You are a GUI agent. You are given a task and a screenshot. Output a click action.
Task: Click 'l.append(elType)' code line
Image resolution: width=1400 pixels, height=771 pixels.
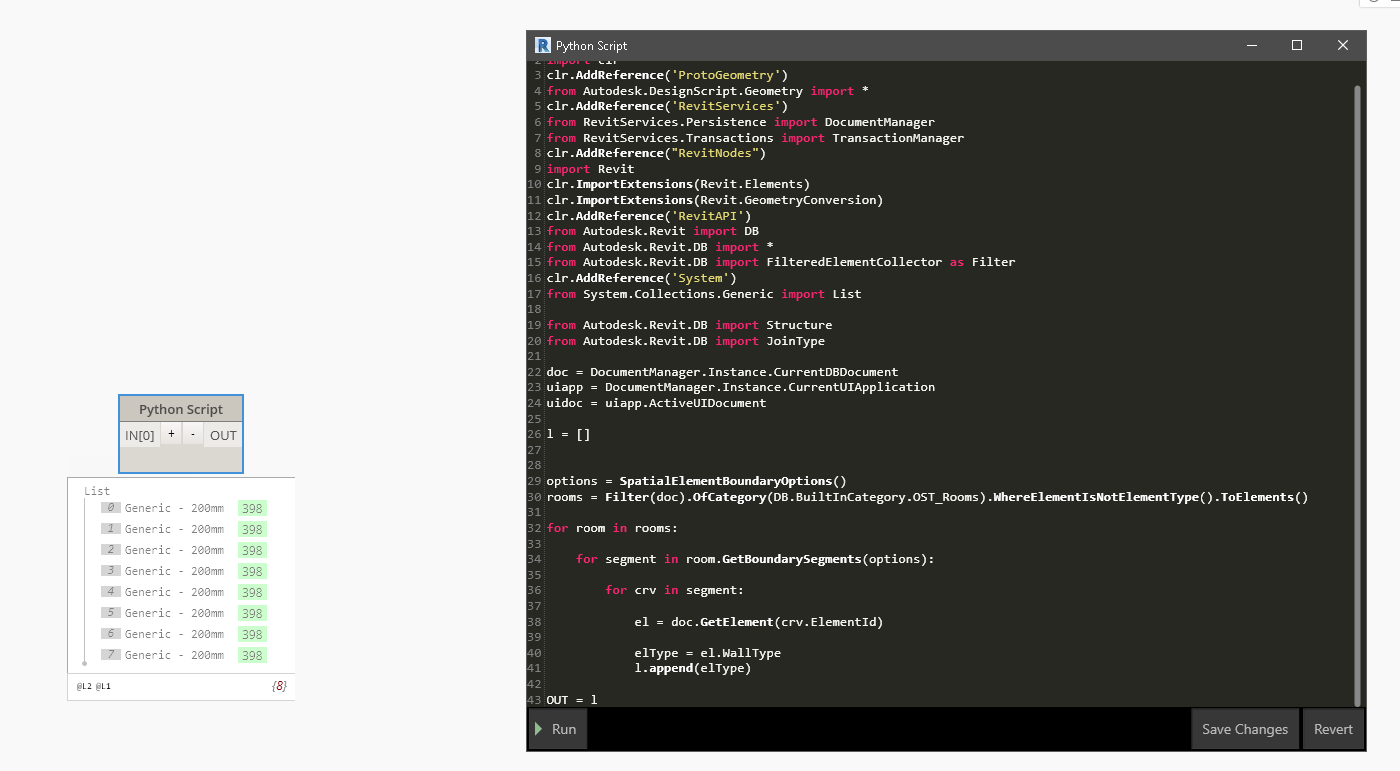pos(692,668)
